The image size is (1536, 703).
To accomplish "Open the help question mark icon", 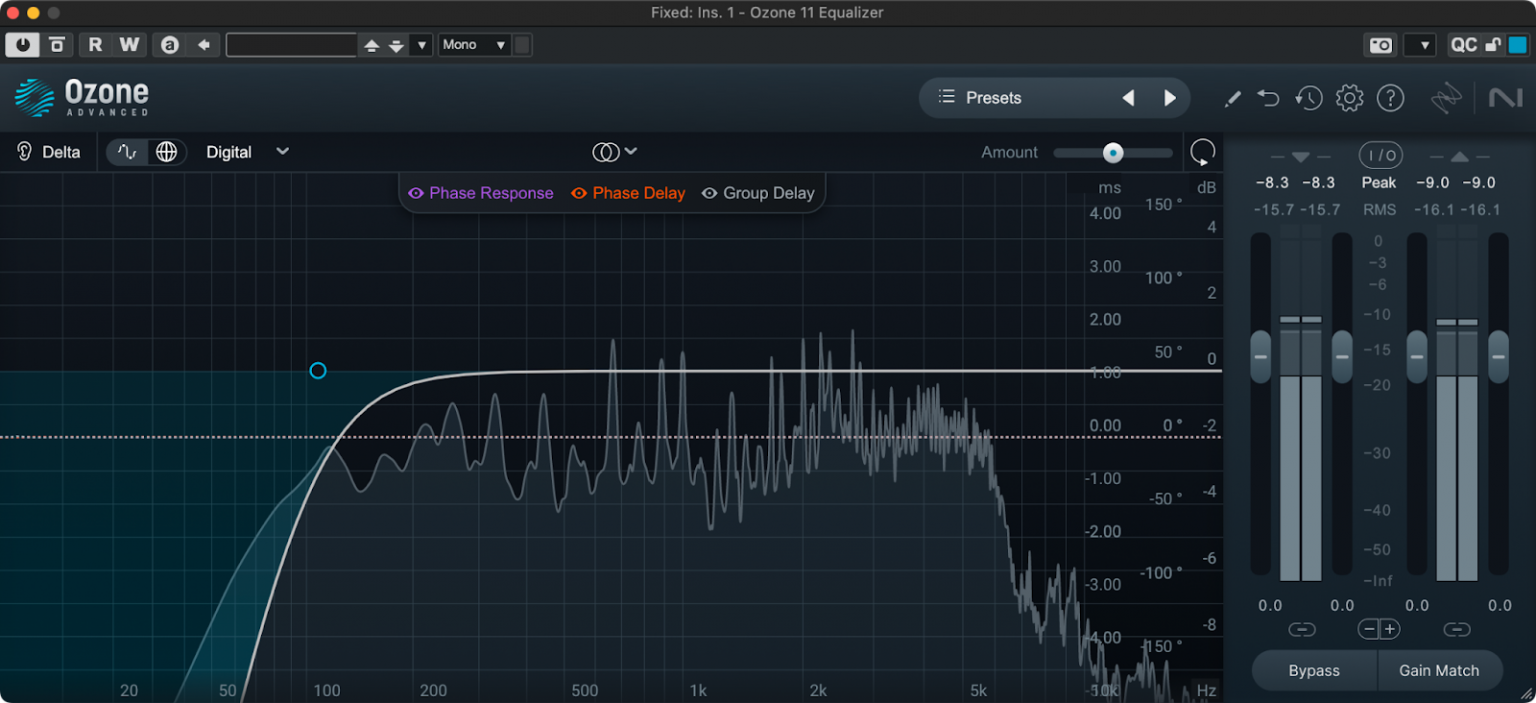I will pyautogui.click(x=1391, y=98).
